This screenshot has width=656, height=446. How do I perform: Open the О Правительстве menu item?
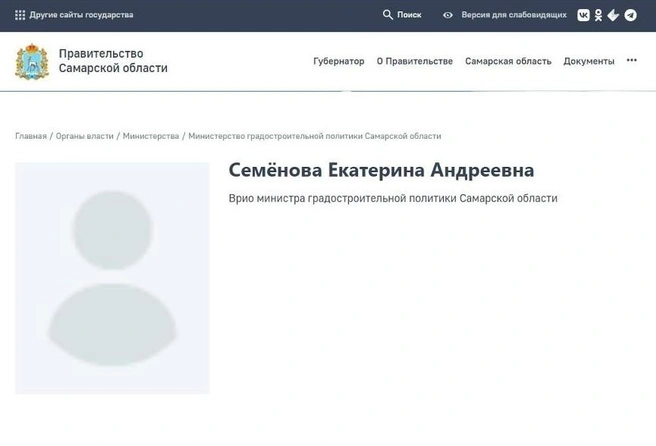tap(415, 61)
